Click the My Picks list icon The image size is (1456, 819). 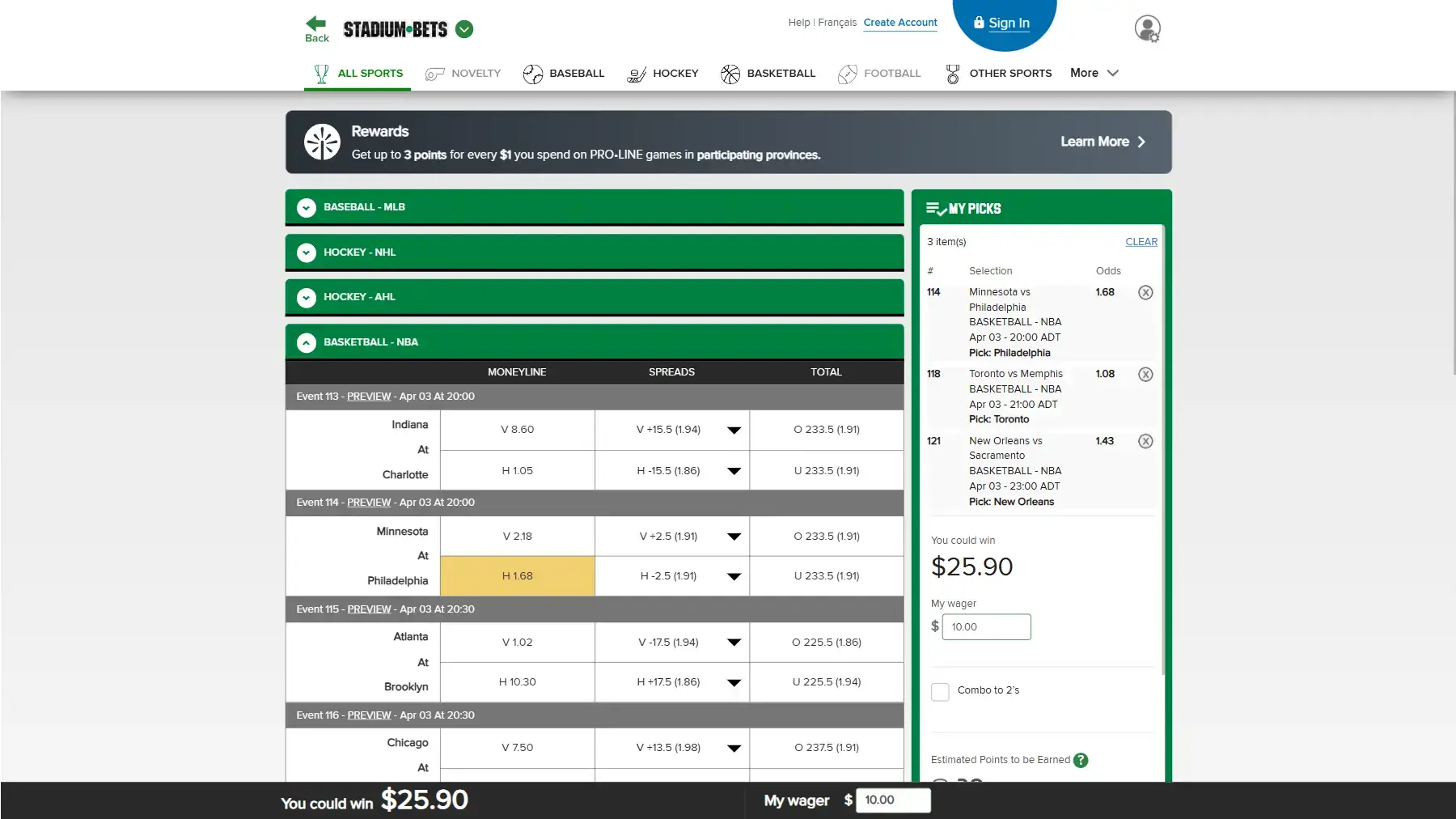coord(936,209)
